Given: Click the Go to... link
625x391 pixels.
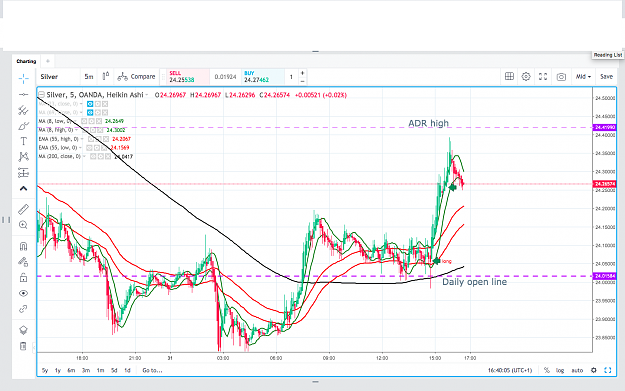Looking at the screenshot, I should click(x=152, y=370).
